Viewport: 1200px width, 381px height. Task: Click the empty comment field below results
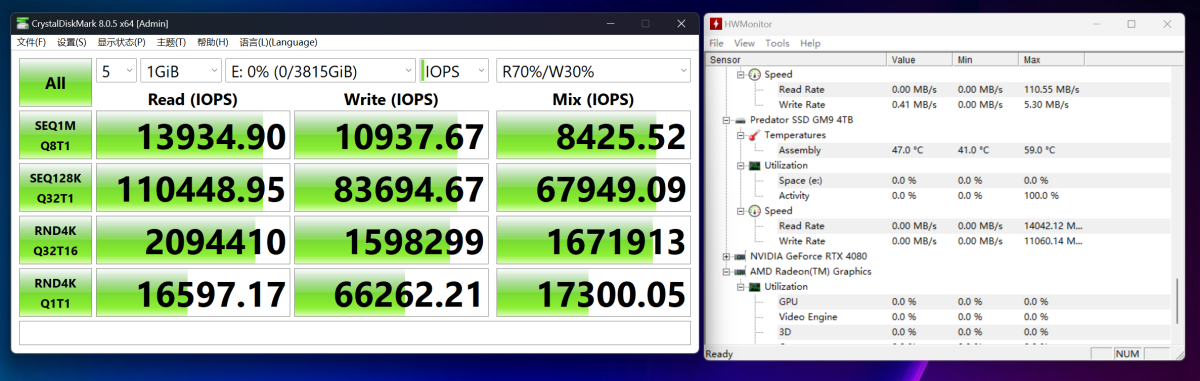point(355,332)
